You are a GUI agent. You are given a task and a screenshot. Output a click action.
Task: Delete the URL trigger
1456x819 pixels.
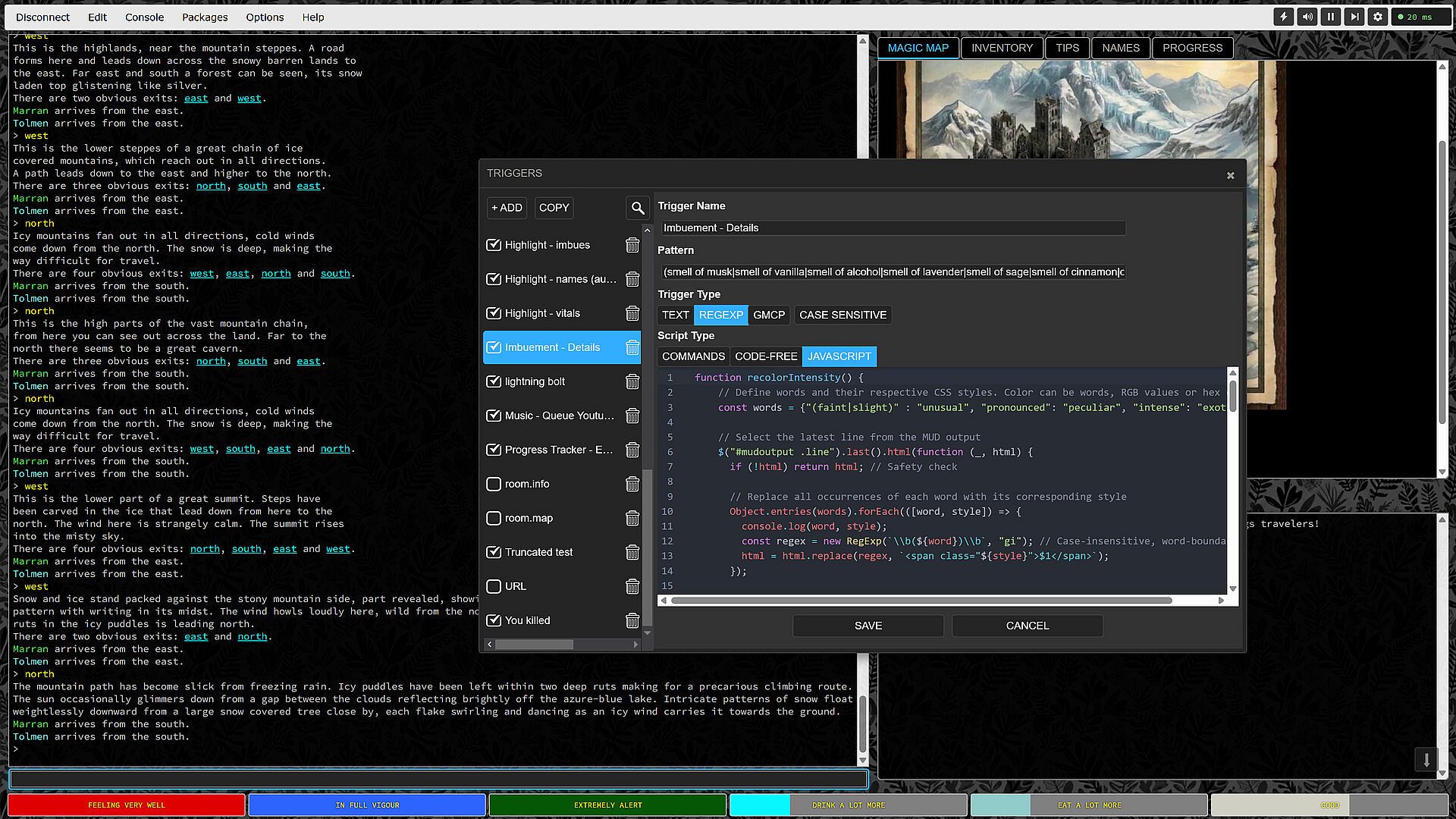(632, 586)
